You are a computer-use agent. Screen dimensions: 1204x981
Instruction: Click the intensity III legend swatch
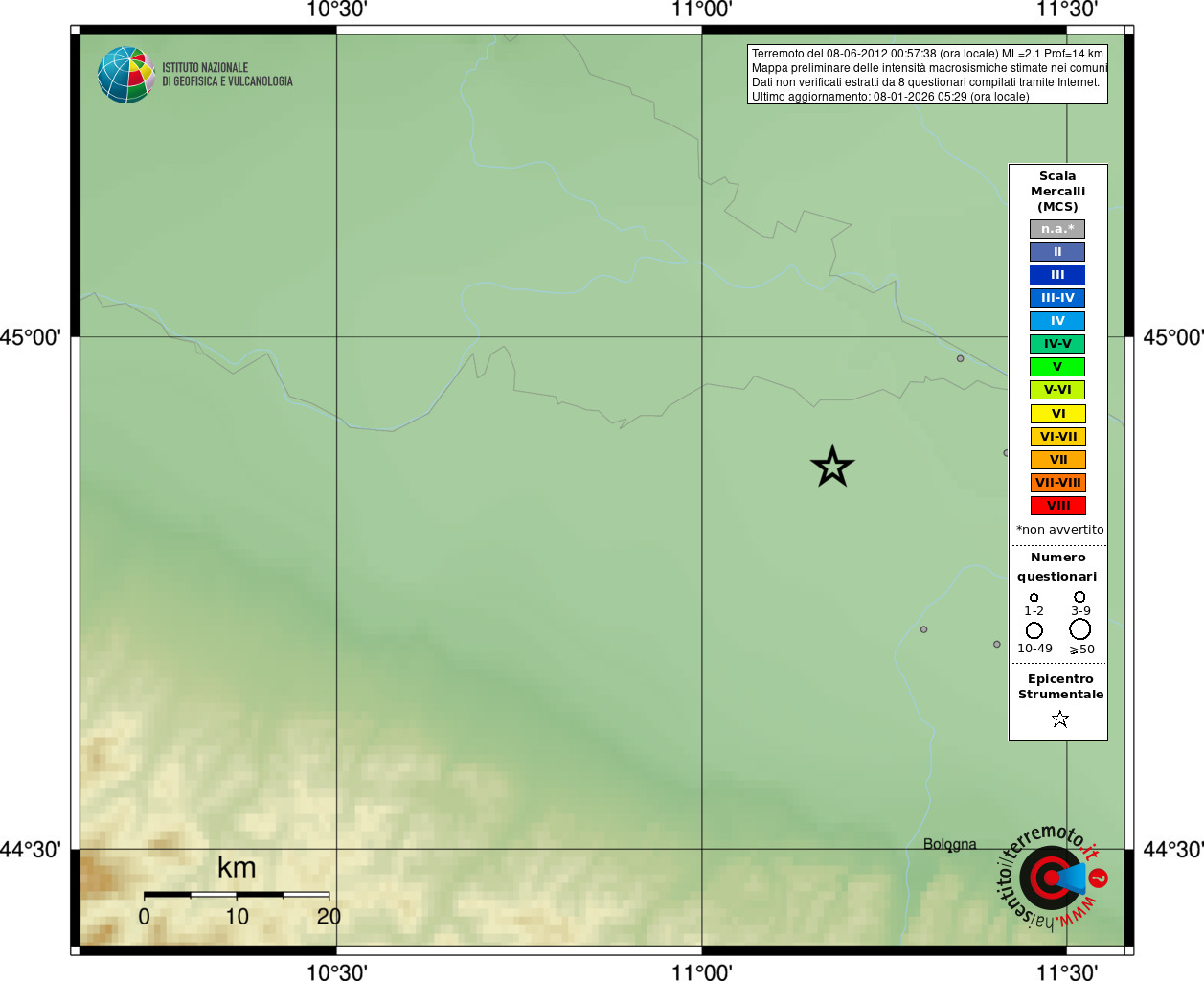click(x=1057, y=275)
